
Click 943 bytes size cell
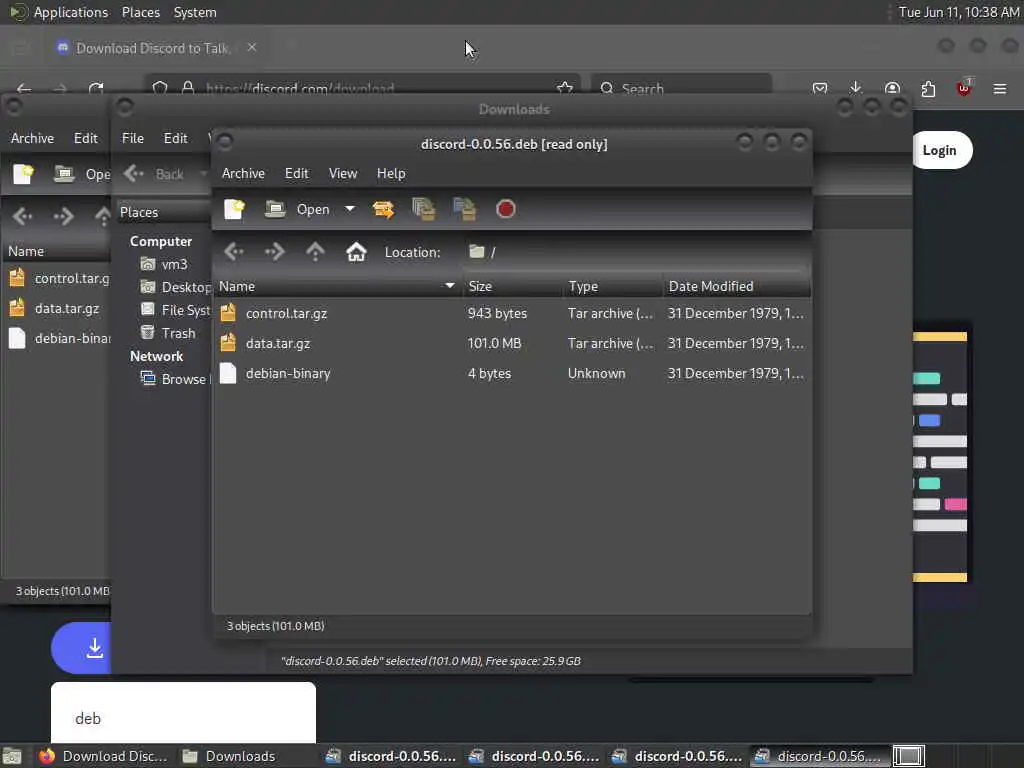[497, 313]
